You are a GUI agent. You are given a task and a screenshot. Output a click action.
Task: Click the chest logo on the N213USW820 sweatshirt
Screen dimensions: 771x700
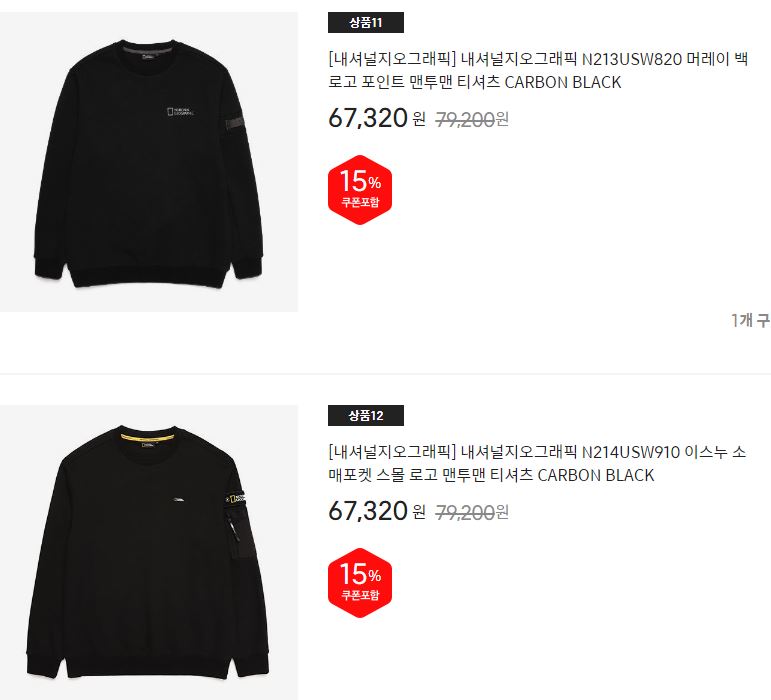pyautogui.click(x=180, y=112)
